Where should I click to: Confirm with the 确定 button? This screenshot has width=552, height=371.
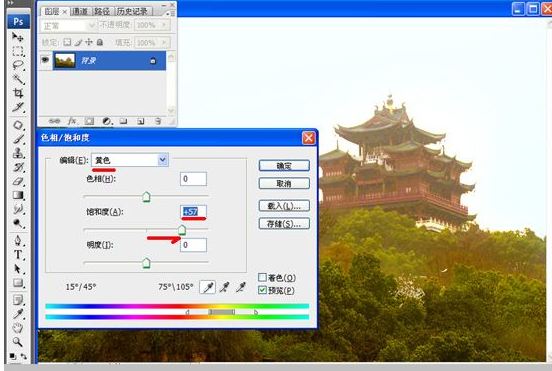[284, 166]
